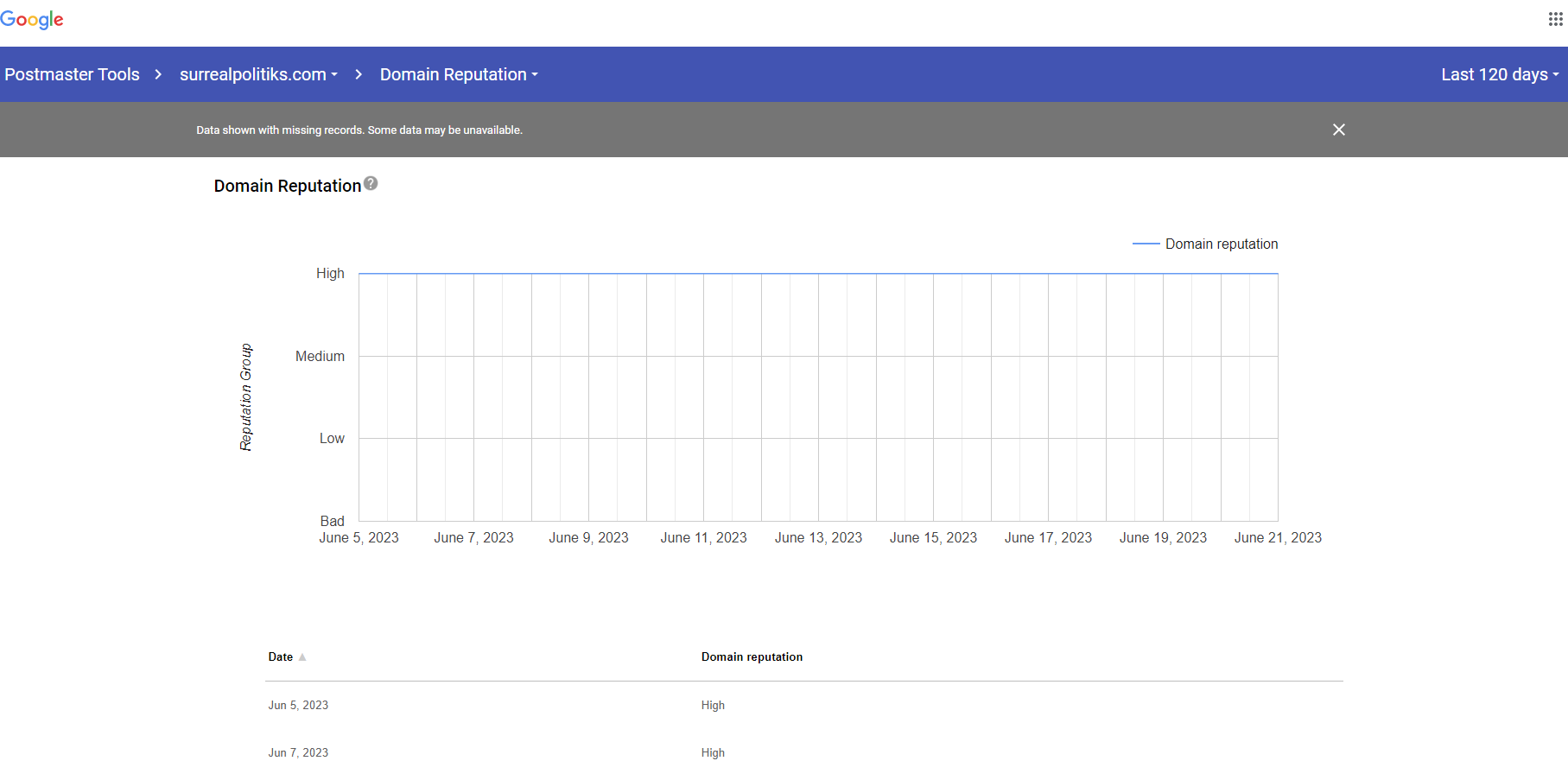Click the June 21, 2023 axis label
This screenshot has height=780, width=1568.
click(x=1278, y=537)
